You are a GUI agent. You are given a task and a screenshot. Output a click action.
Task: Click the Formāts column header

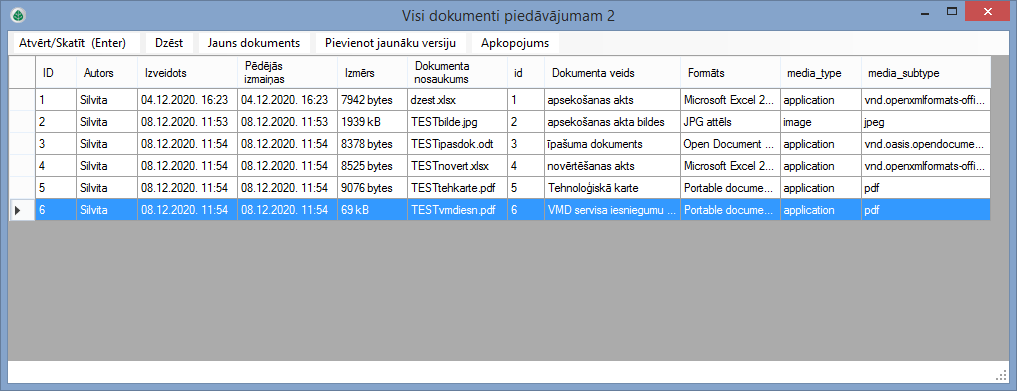730,73
